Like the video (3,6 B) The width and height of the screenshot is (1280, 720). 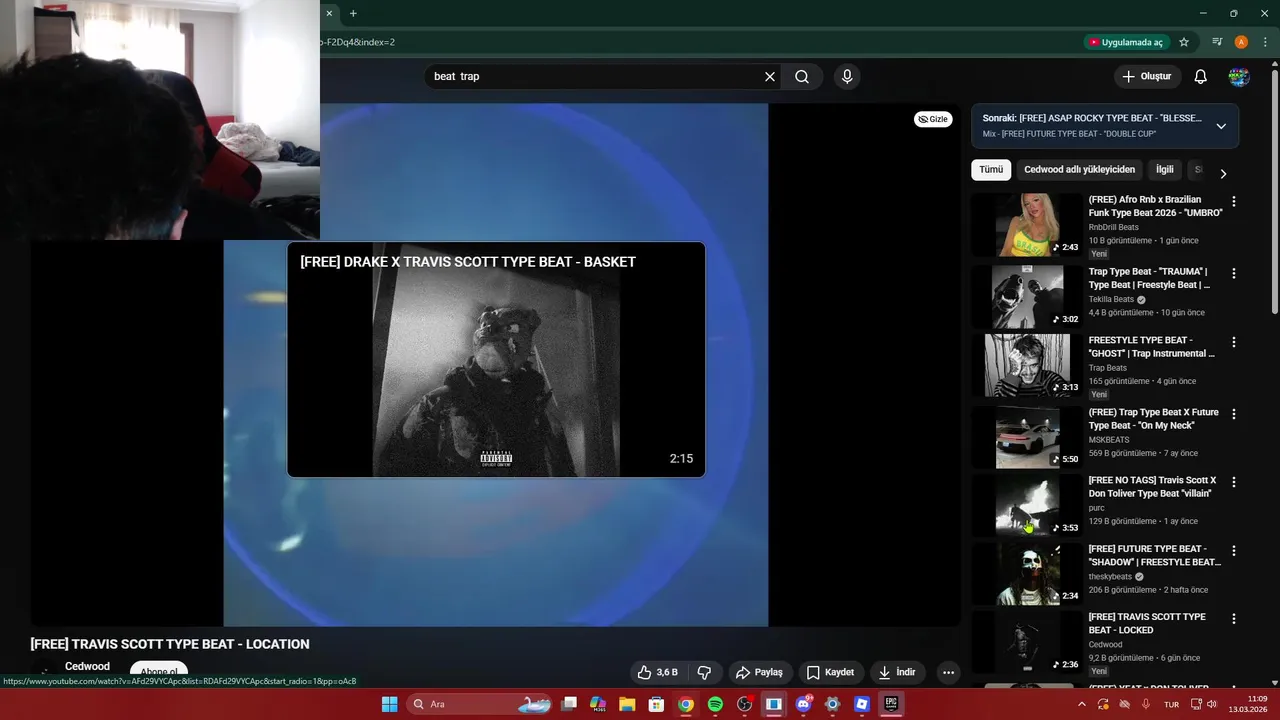click(658, 672)
